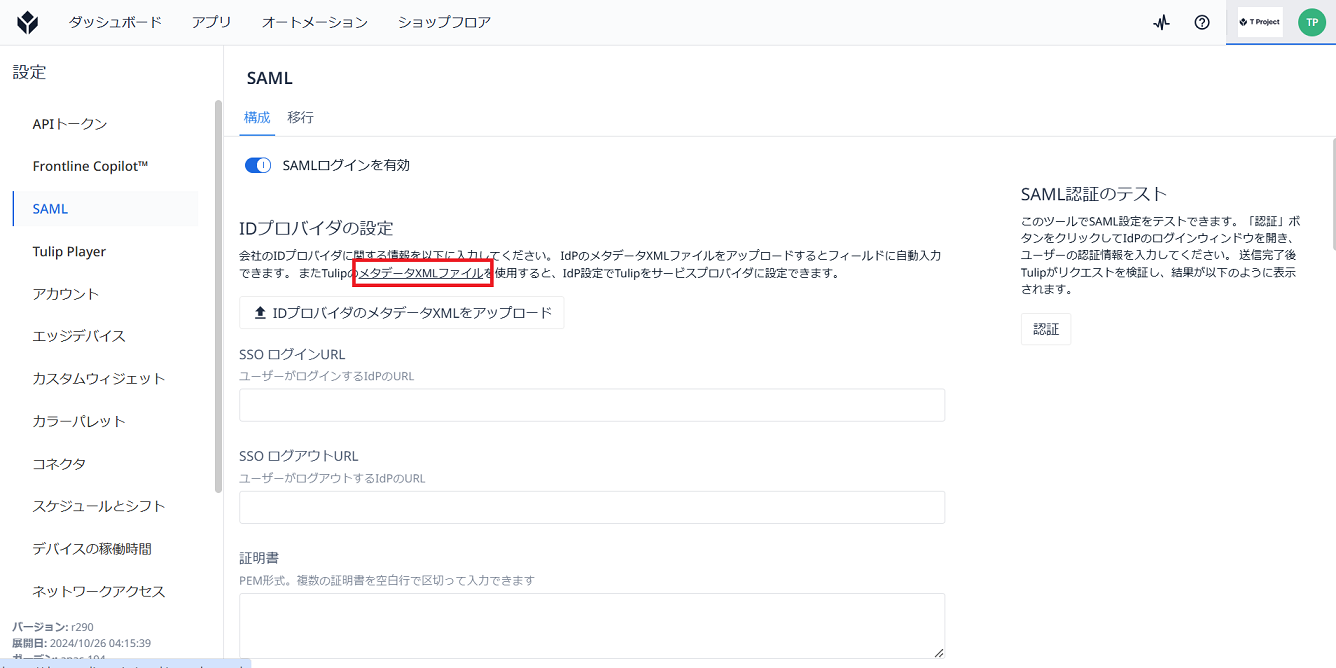Click into the 証明書 text area
1336x668 pixels.
[x=592, y=625]
